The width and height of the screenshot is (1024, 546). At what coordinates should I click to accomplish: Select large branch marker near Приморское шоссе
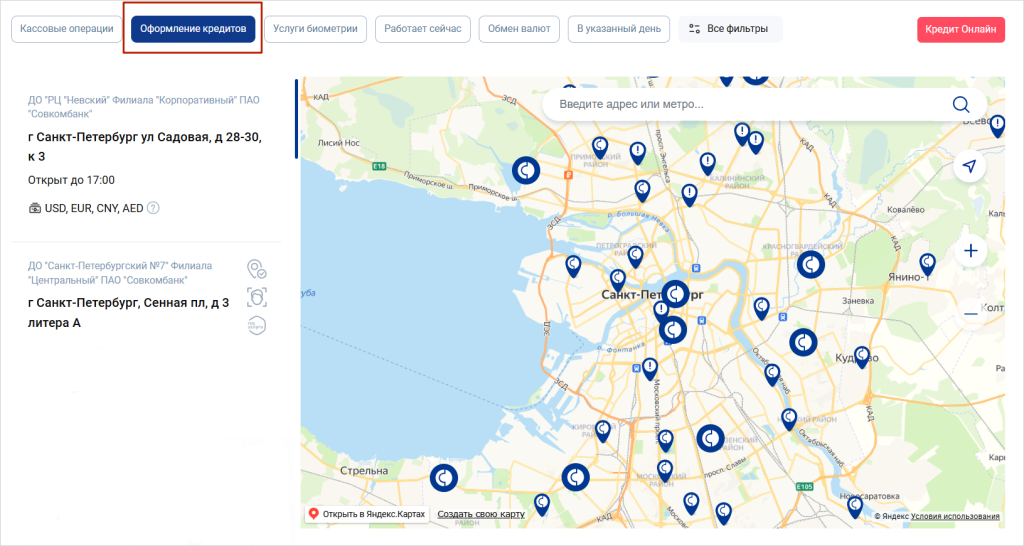click(x=526, y=170)
